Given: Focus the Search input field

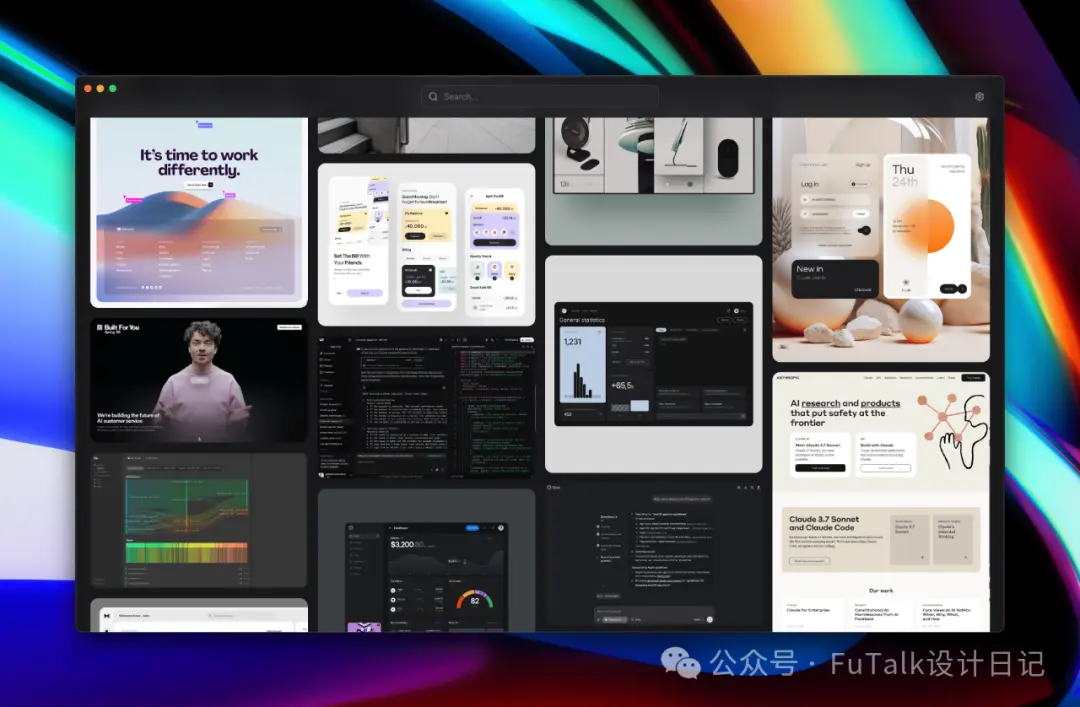Looking at the screenshot, I should (539, 96).
